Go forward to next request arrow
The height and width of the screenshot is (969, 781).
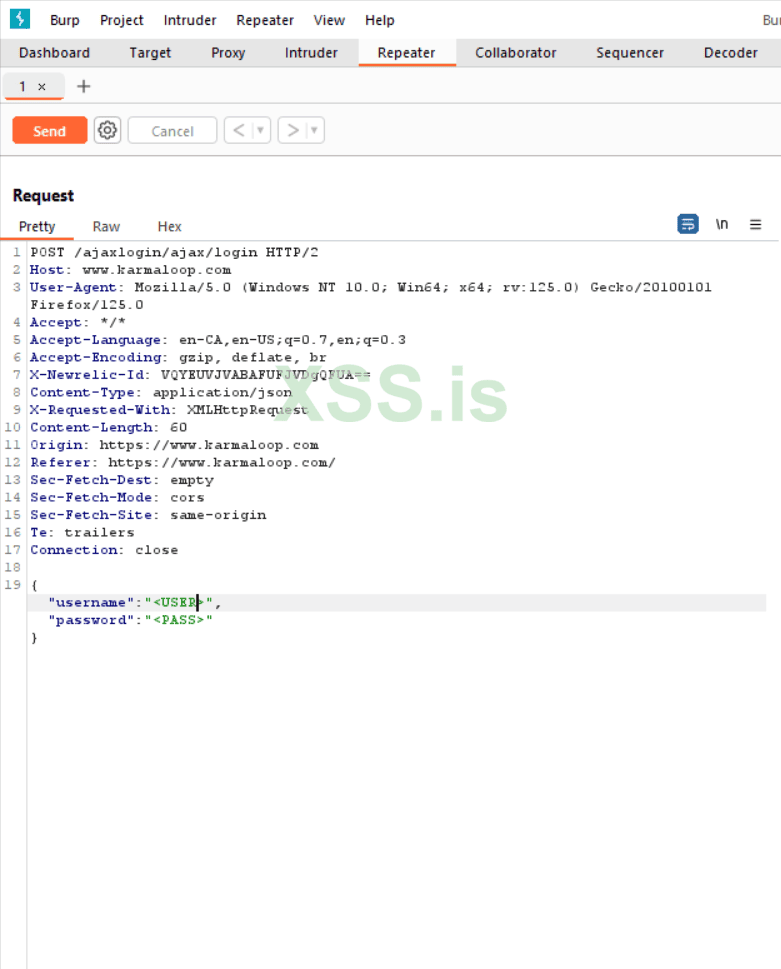click(x=292, y=130)
